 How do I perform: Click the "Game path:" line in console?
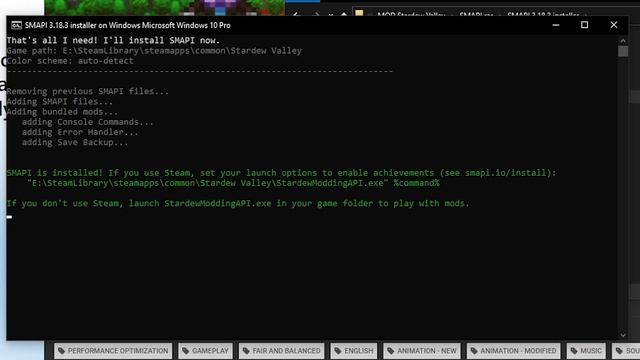(x=154, y=51)
